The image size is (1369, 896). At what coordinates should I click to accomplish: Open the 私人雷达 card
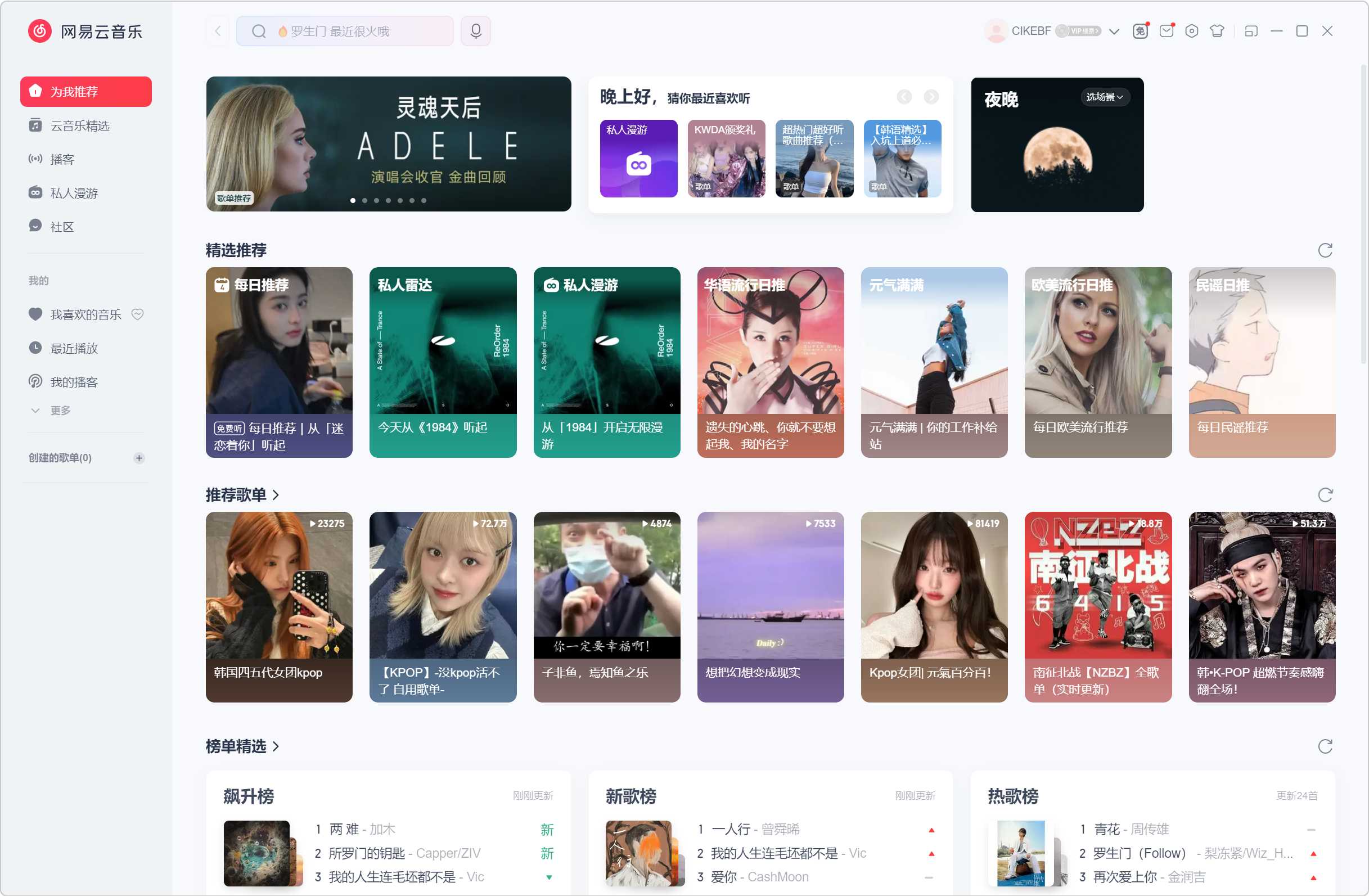click(x=443, y=362)
